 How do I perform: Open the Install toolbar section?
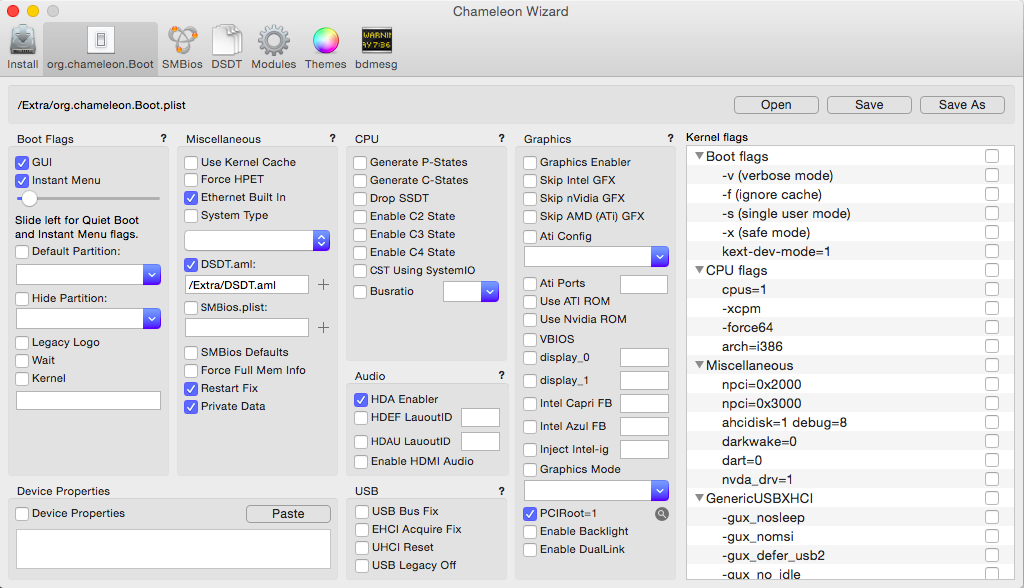pyautogui.click(x=22, y=47)
